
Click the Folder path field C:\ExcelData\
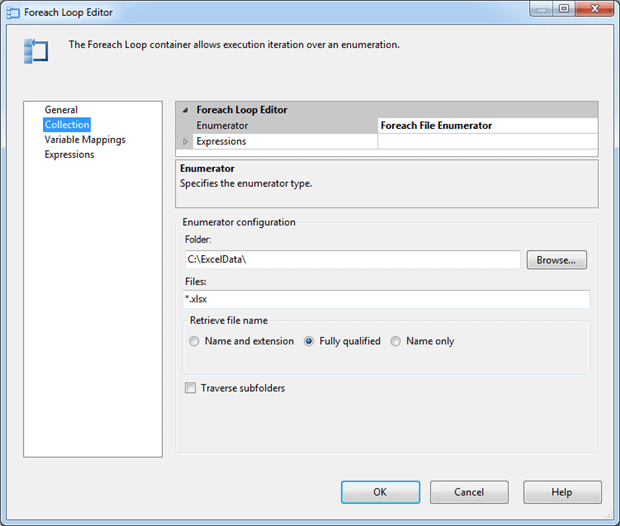coord(353,259)
